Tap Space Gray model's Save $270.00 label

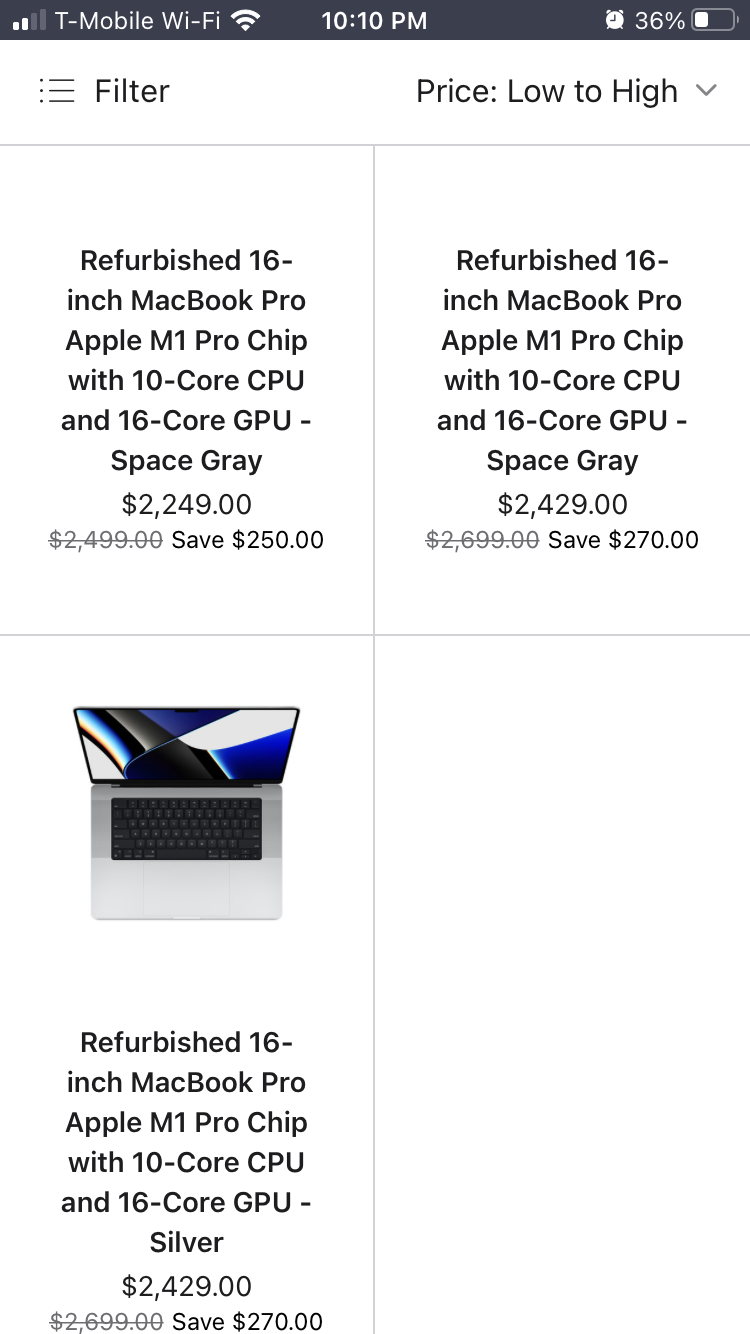624,540
